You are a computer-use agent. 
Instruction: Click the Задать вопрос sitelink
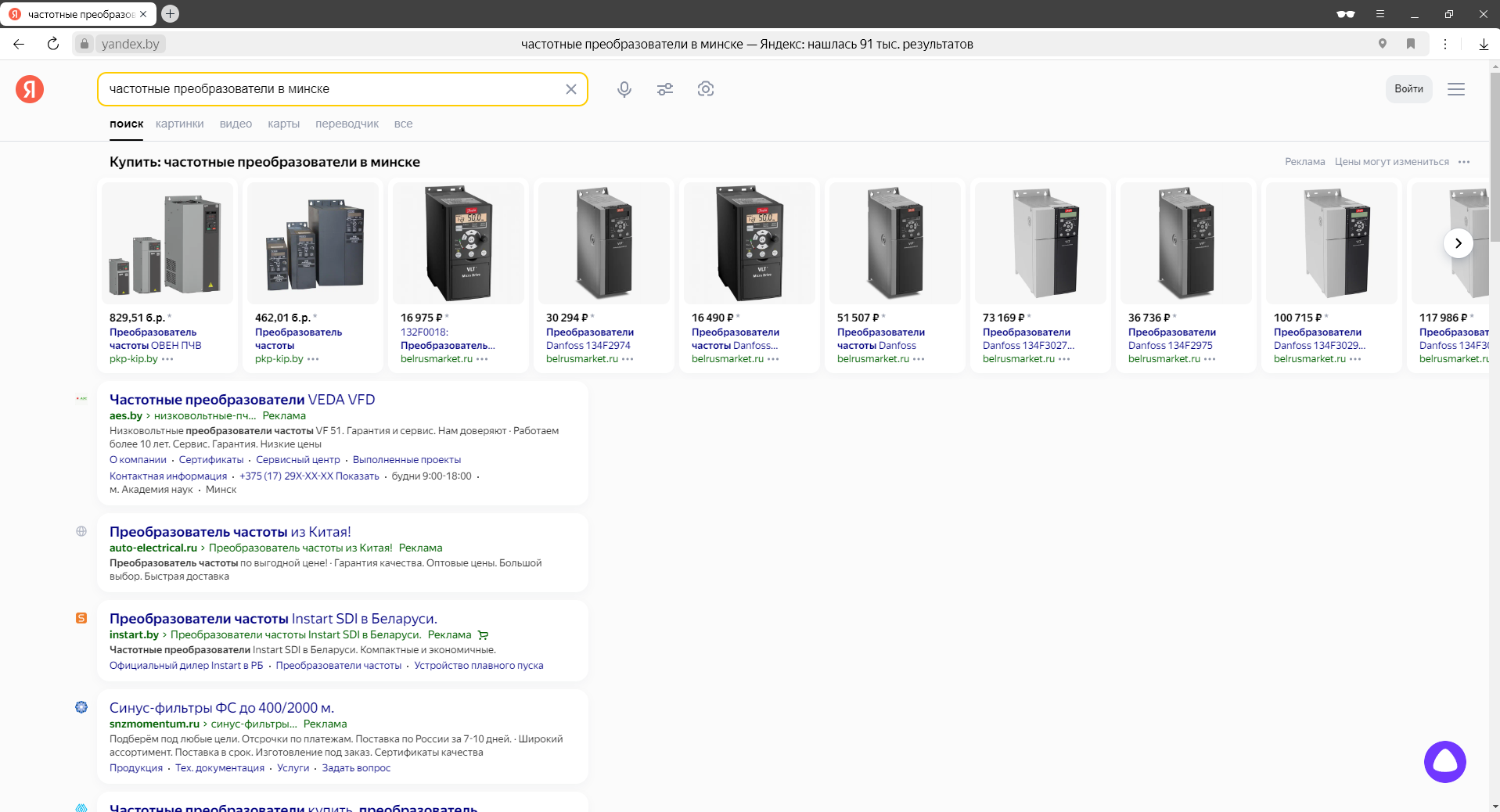coord(356,768)
